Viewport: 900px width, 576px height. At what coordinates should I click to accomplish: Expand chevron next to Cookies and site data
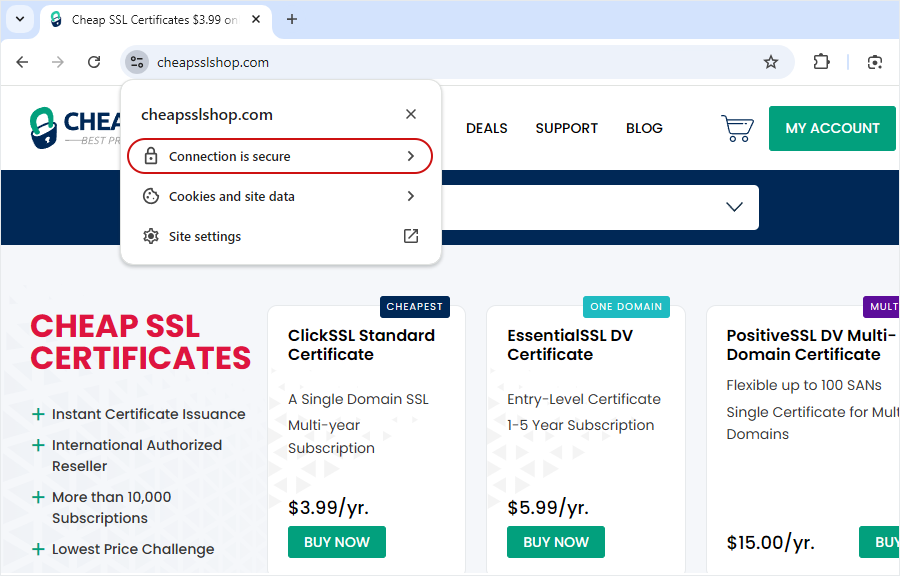411,196
